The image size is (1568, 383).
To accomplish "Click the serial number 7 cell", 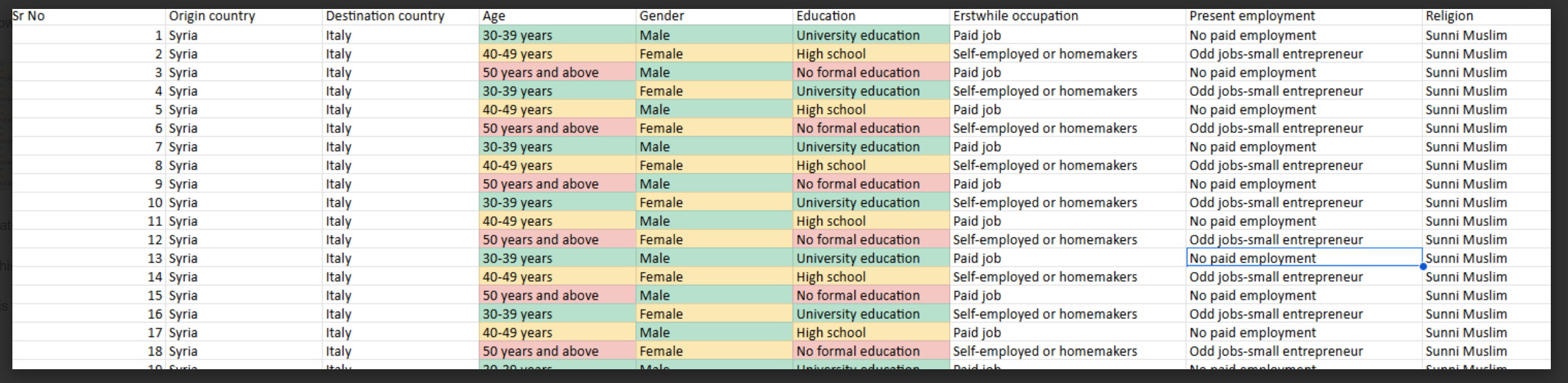I will [x=89, y=147].
